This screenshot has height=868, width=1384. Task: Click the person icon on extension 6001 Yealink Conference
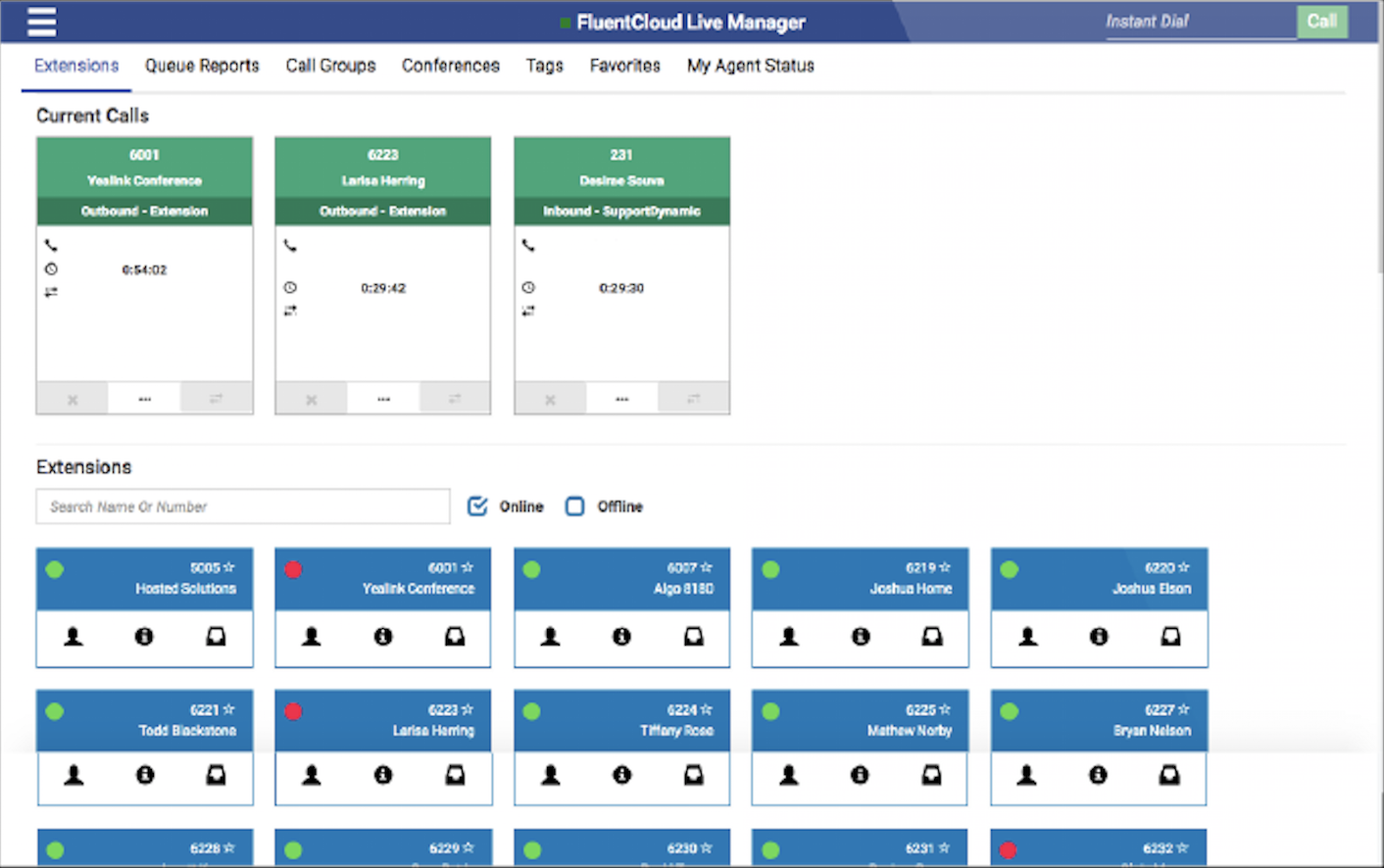(312, 637)
